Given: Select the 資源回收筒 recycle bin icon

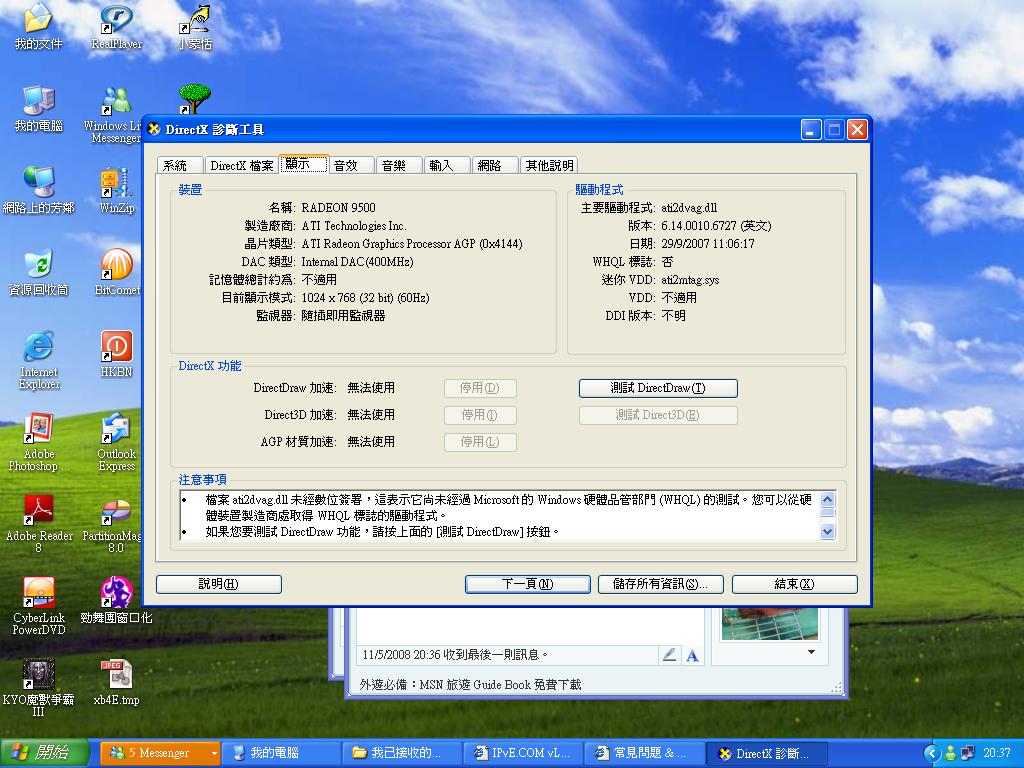Looking at the screenshot, I should tap(38, 266).
